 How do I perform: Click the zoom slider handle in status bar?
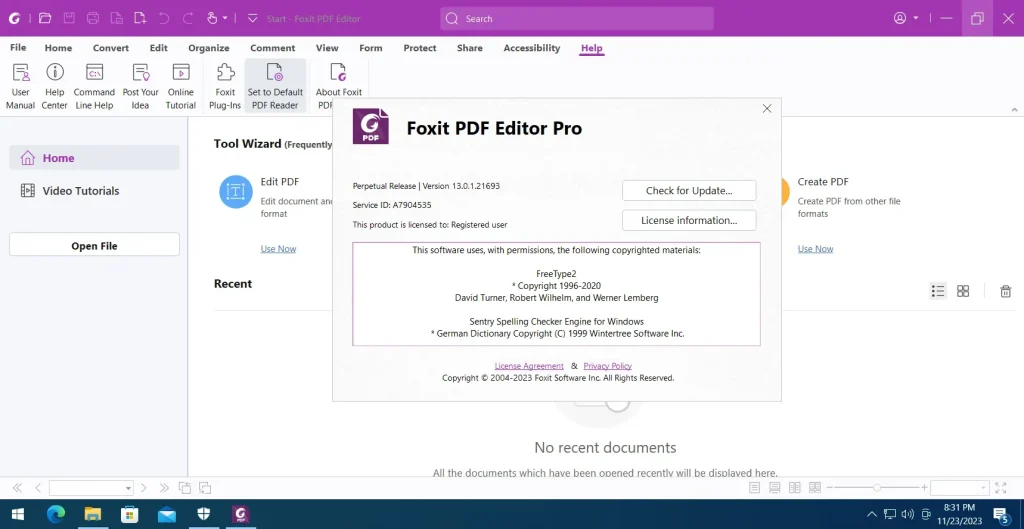point(876,488)
